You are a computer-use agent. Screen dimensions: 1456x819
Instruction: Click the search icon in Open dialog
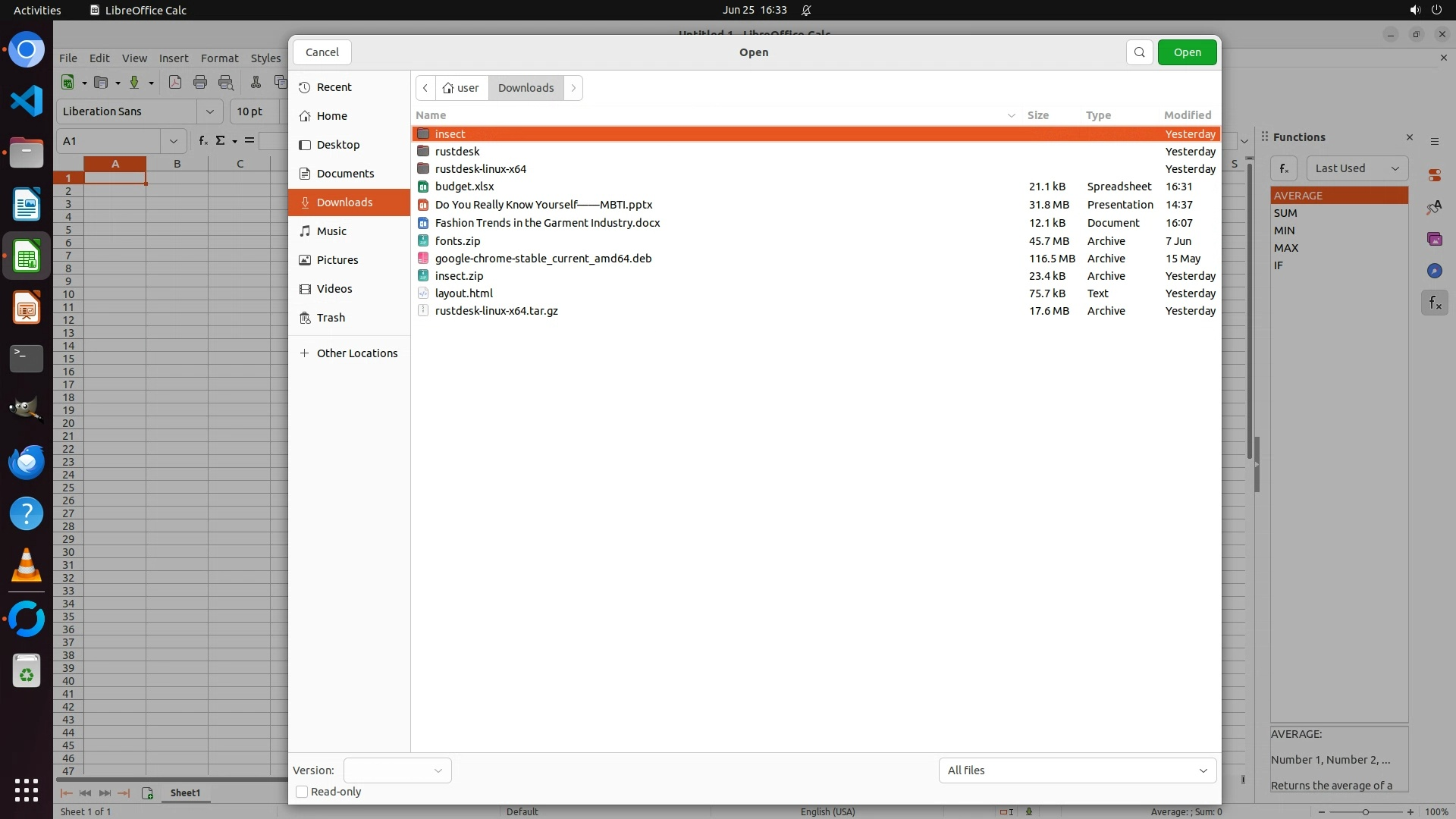[1139, 52]
